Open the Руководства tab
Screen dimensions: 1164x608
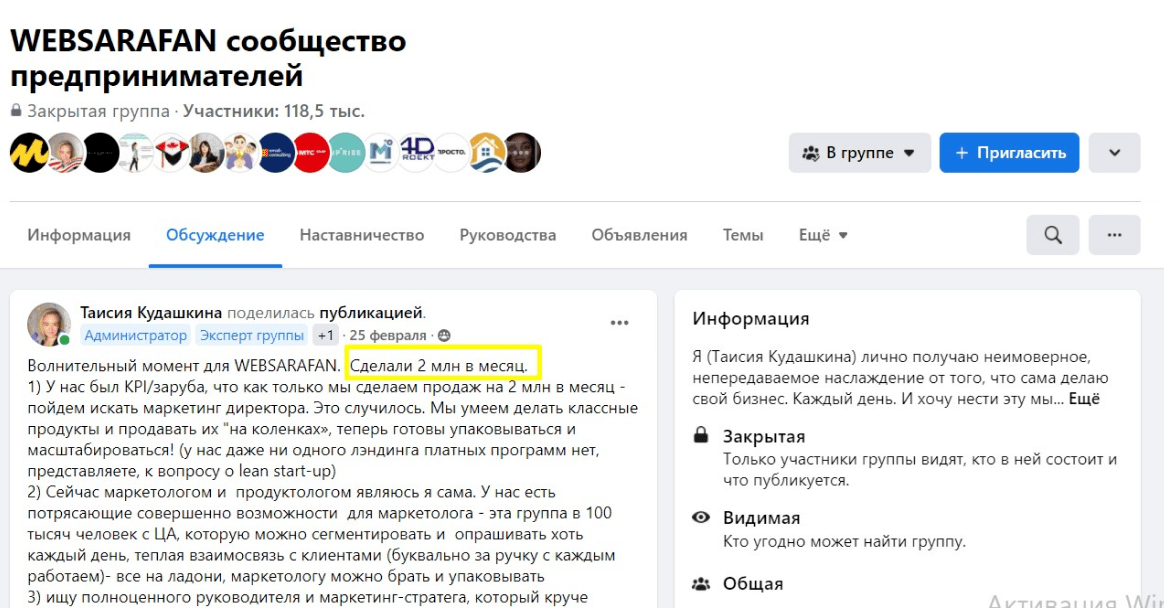tap(507, 235)
